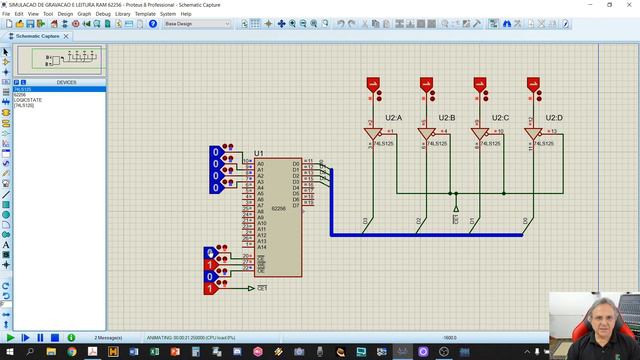Screen dimensions: 640x360
Task: Open the Home Page toolbar icon
Action: tap(54, 24)
